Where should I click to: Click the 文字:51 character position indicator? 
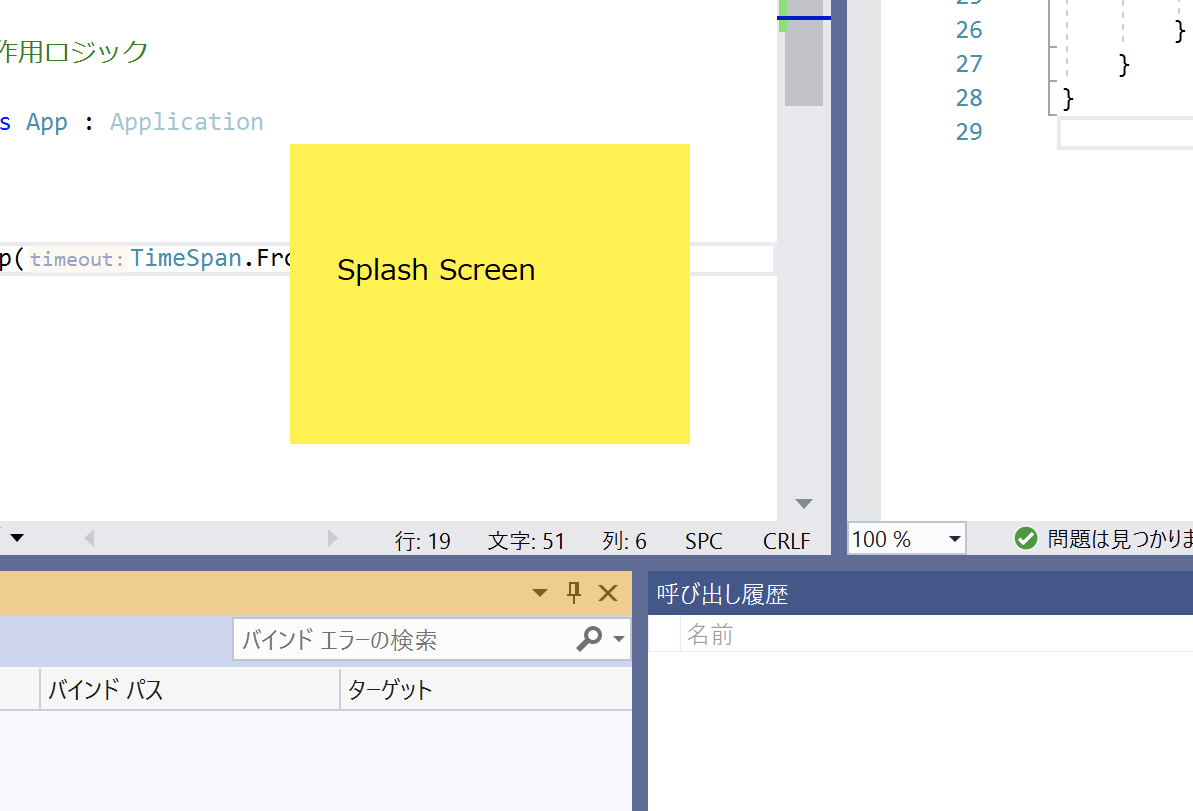click(527, 540)
